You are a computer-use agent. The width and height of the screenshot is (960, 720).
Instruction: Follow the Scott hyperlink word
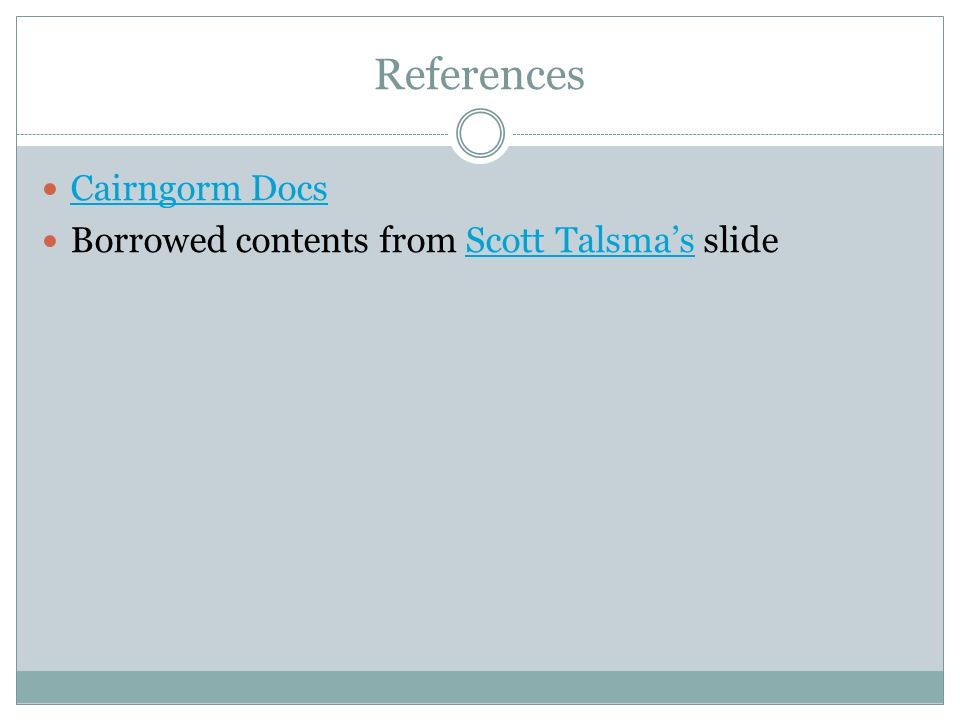pos(504,240)
